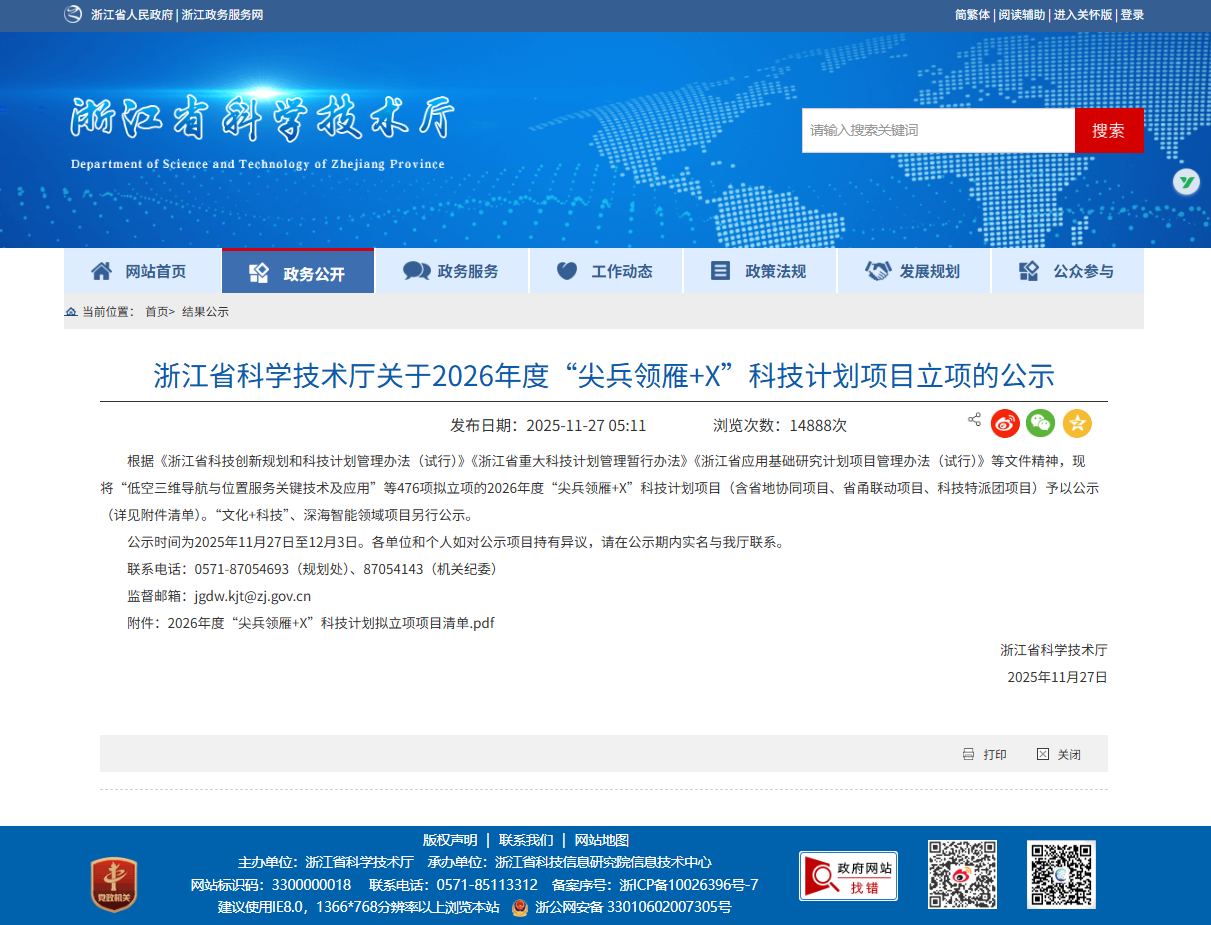Viewport: 1211px width, 925px height.
Task: Click the gray share icon beside Weibo
Action: coord(974,420)
